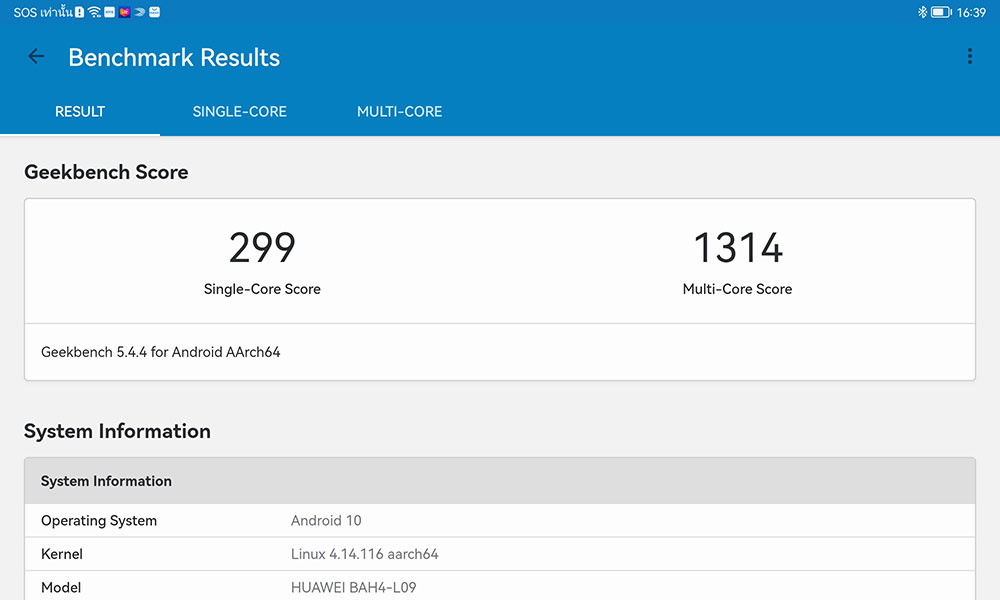Tap the Bluetooth status icon
Viewport: 1000px width, 600px height.
point(922,12)
